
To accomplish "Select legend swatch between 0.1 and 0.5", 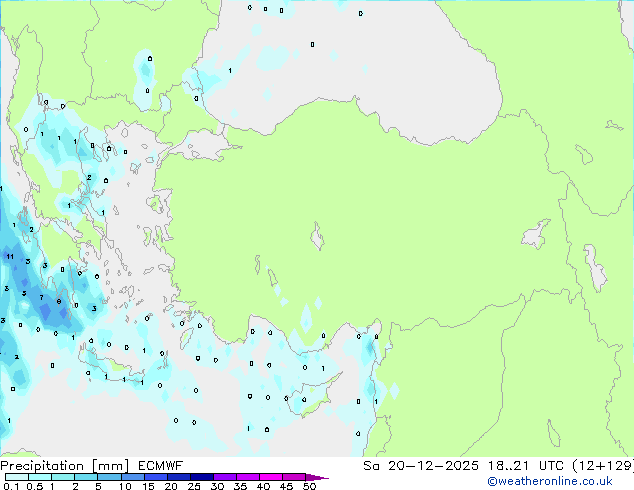I will pyautogui.click(x=17, y=477).
